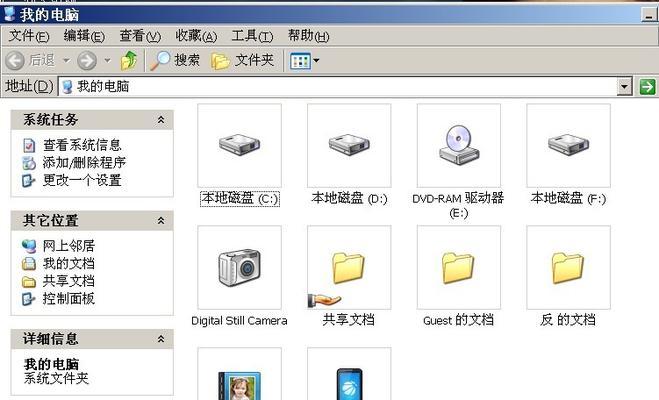659x400 pixels.
Task: Click the 本地磁盘 (C:) label text
Action: (240, 198)
